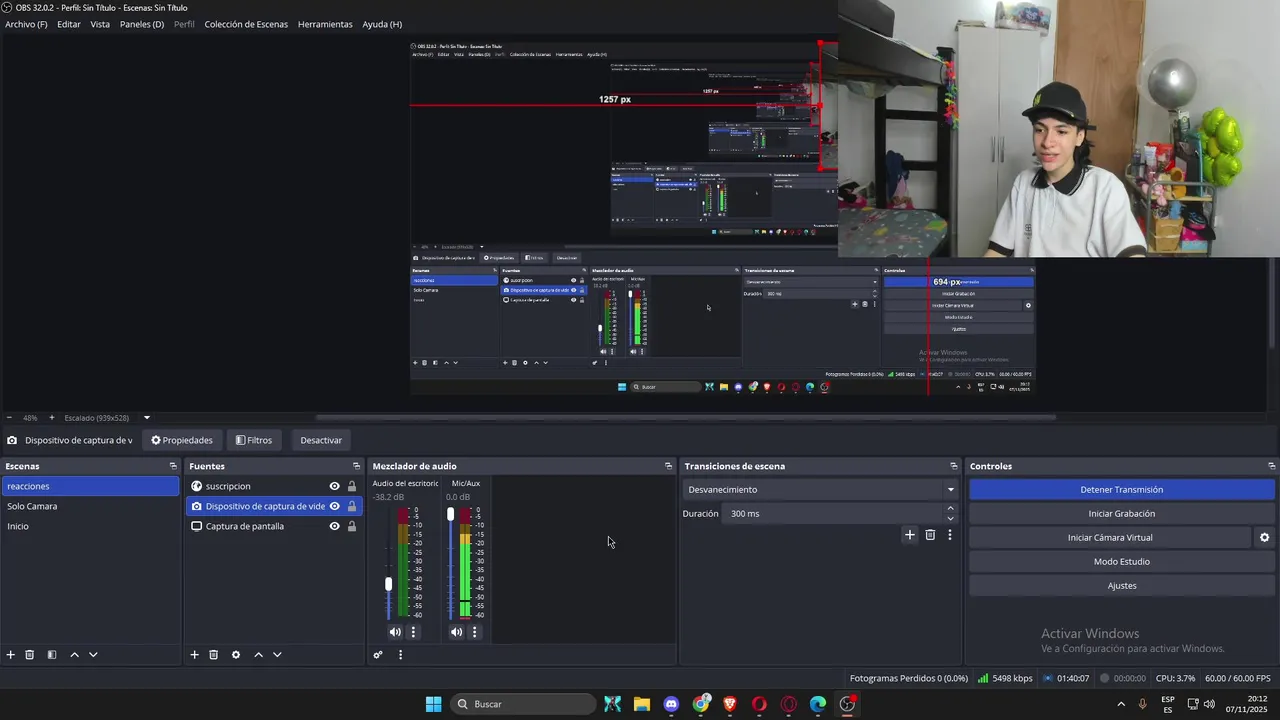Screen dimensions: 1280x720
Task: Open Herramientas menu
Action: tap(325, 24)
